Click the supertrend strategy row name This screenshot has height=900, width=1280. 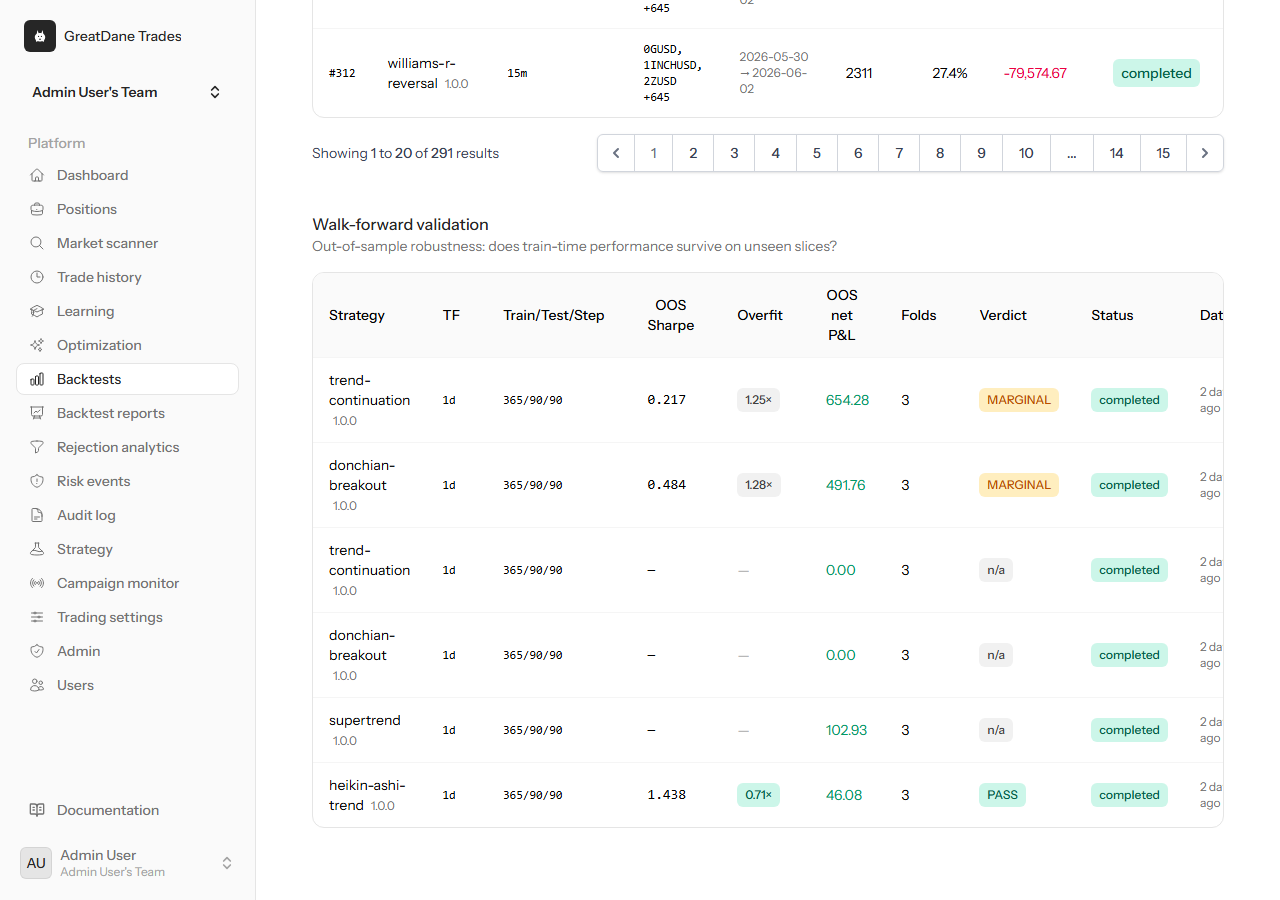(x=365, y=720)
